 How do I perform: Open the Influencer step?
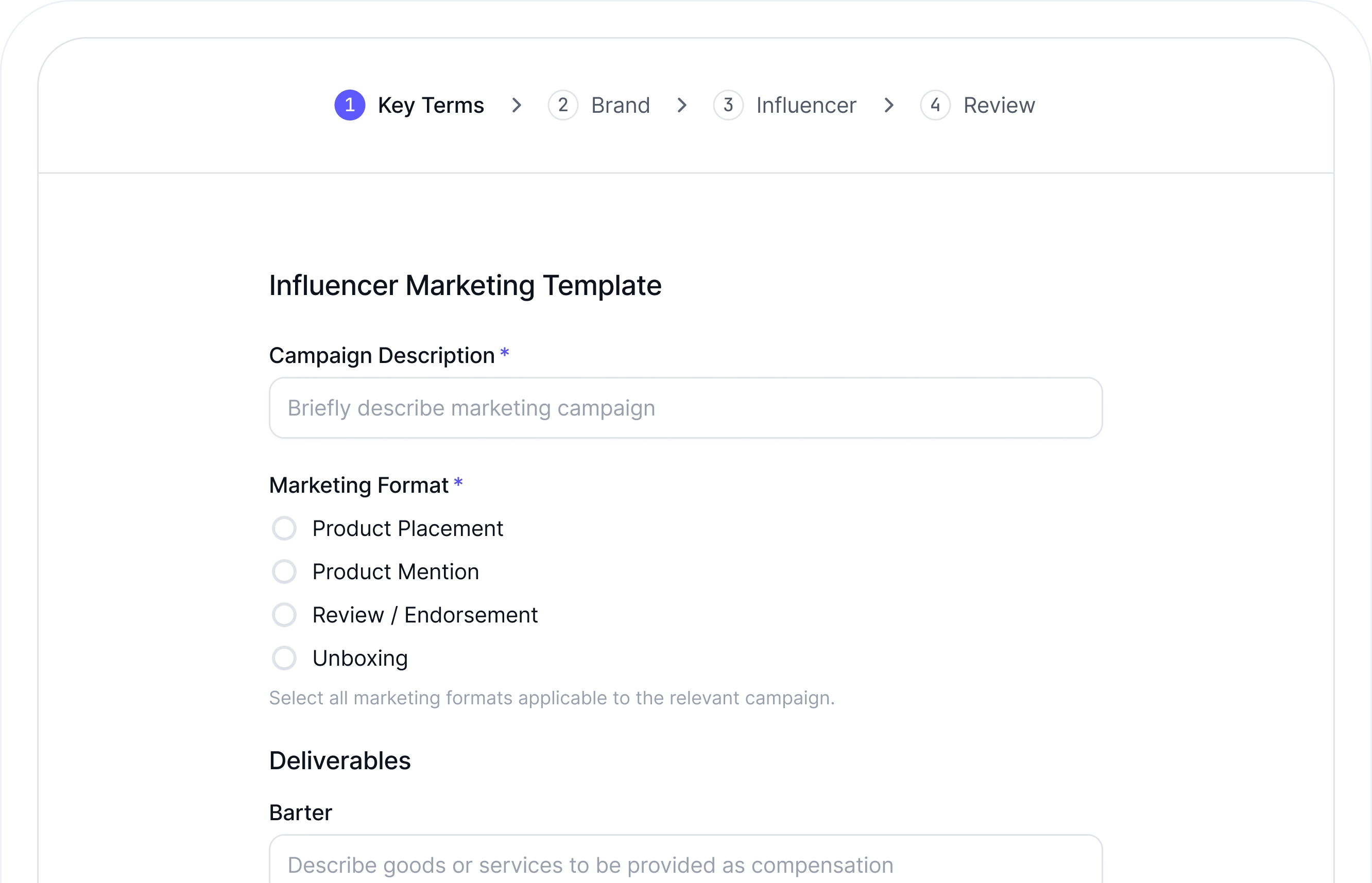point(806,106)
